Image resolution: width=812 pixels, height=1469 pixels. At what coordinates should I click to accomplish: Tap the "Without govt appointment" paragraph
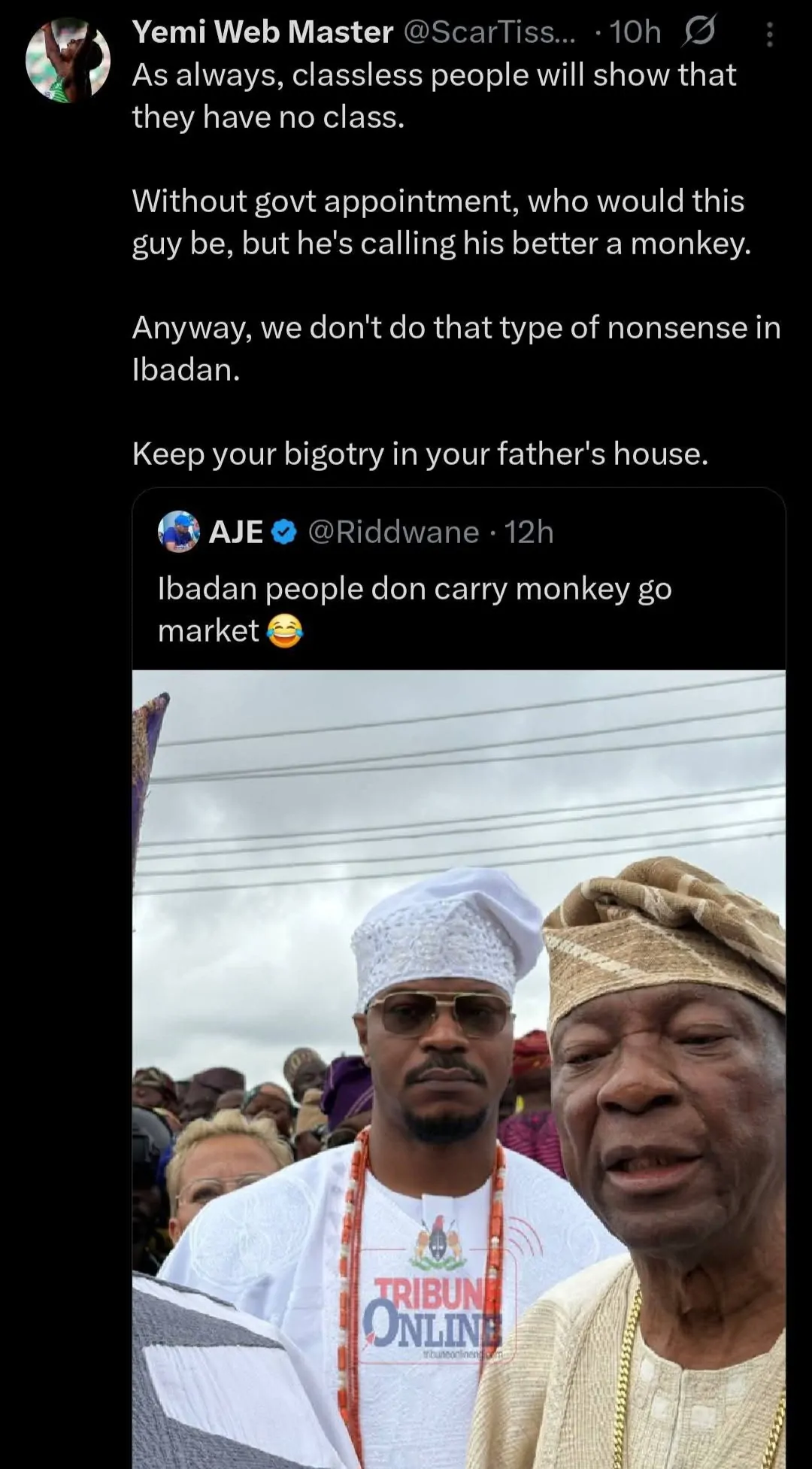tap(441, 222)
